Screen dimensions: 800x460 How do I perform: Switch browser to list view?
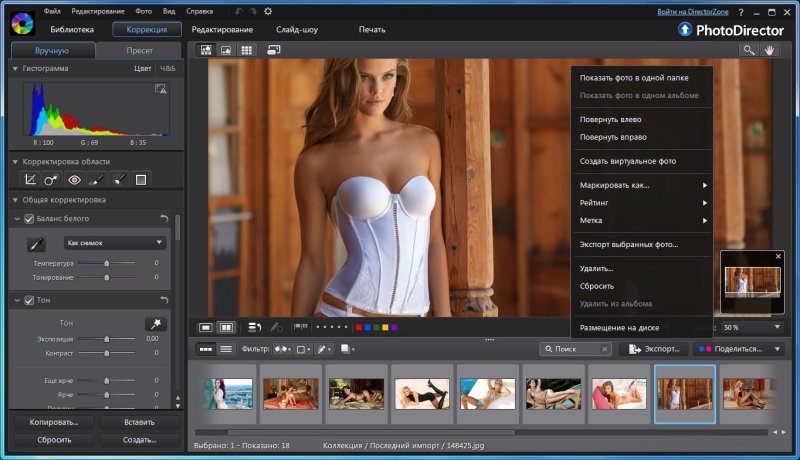coord(226,349)
